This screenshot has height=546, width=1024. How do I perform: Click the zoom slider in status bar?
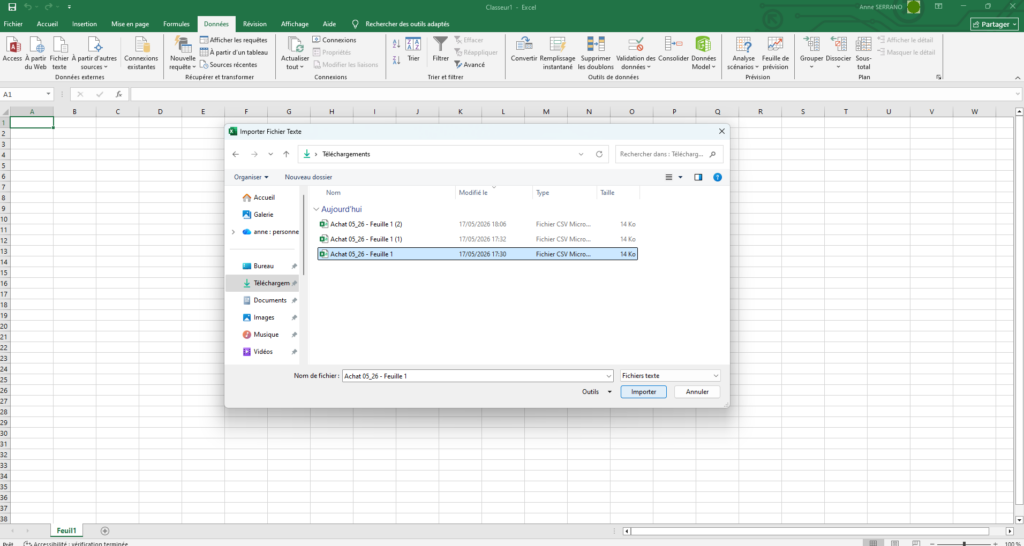[964, 543]
